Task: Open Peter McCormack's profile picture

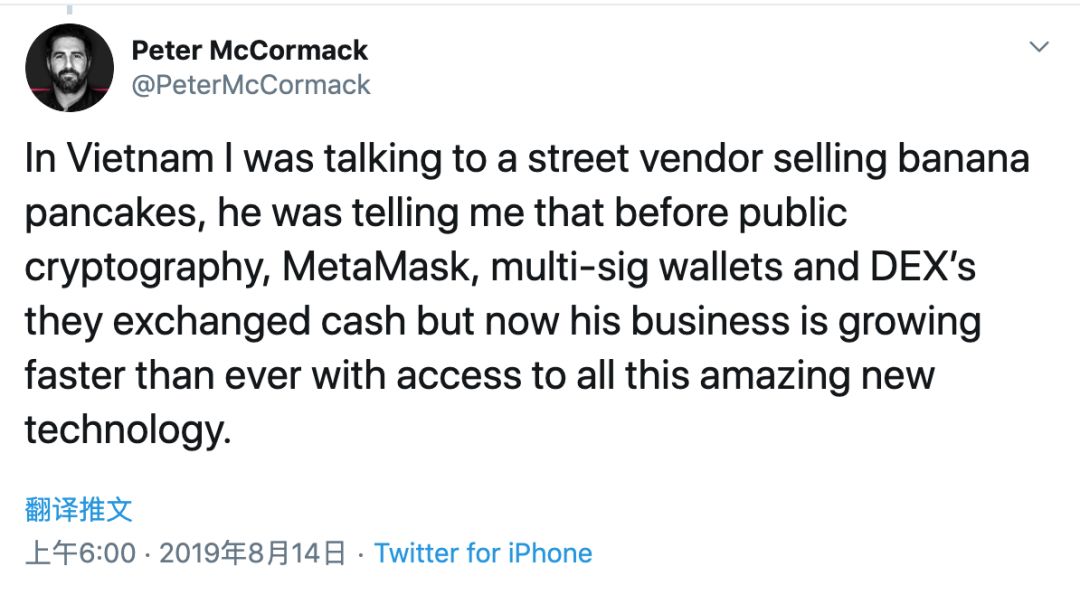Action: pyautogui.click(x=69, y=67)
